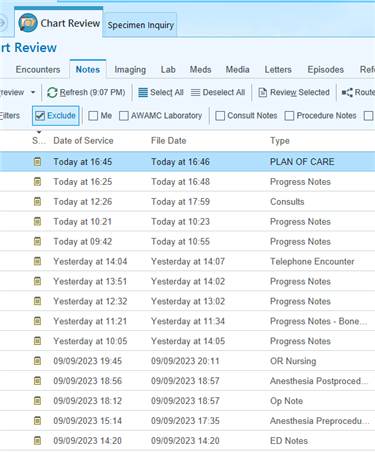Enable the Procedure Notes filter checkbox
The width and height of the screenshot is (375, 453).
(x=289, y=116)
